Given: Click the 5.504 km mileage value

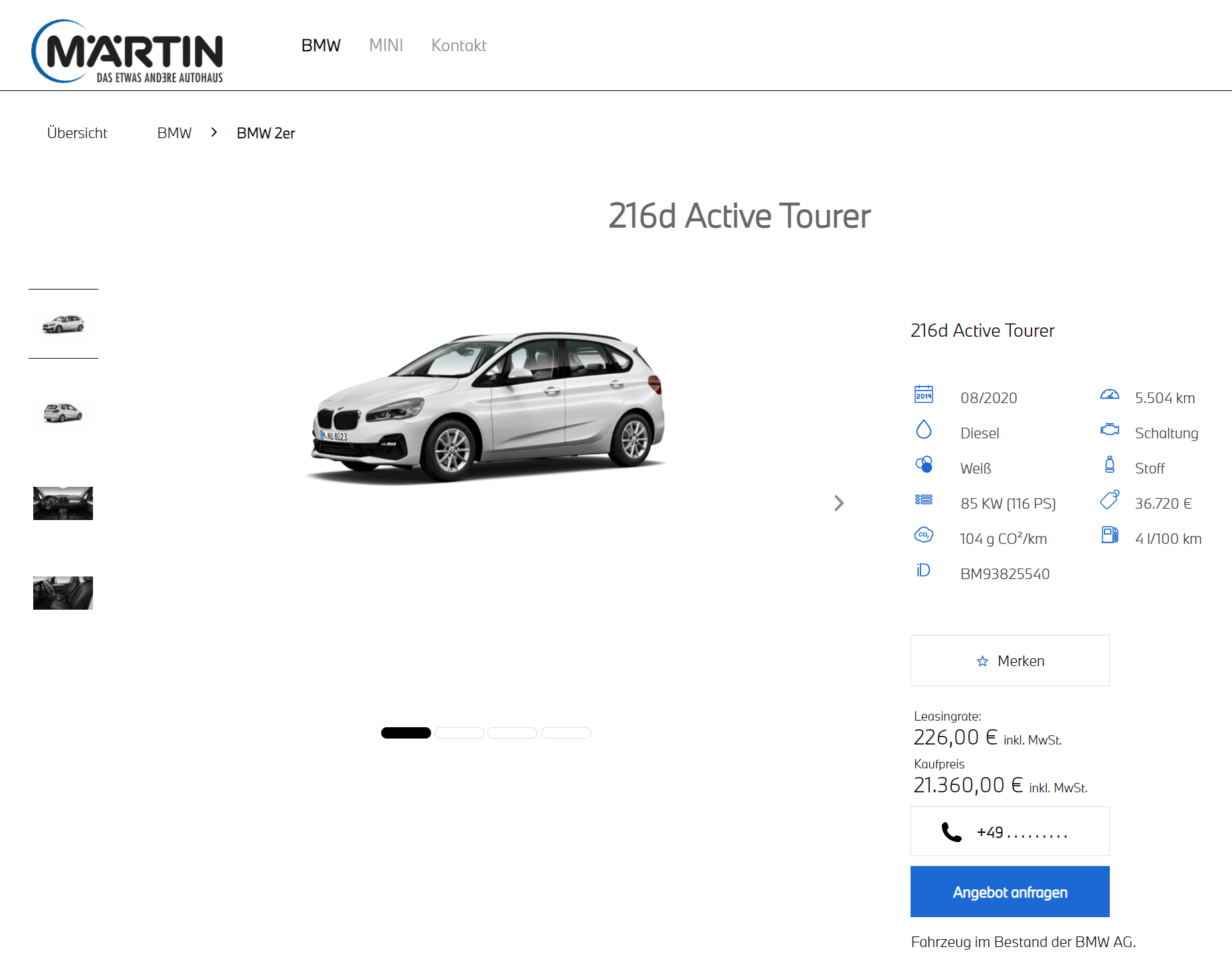Looking at the screenshot, I should [1165, 398].
